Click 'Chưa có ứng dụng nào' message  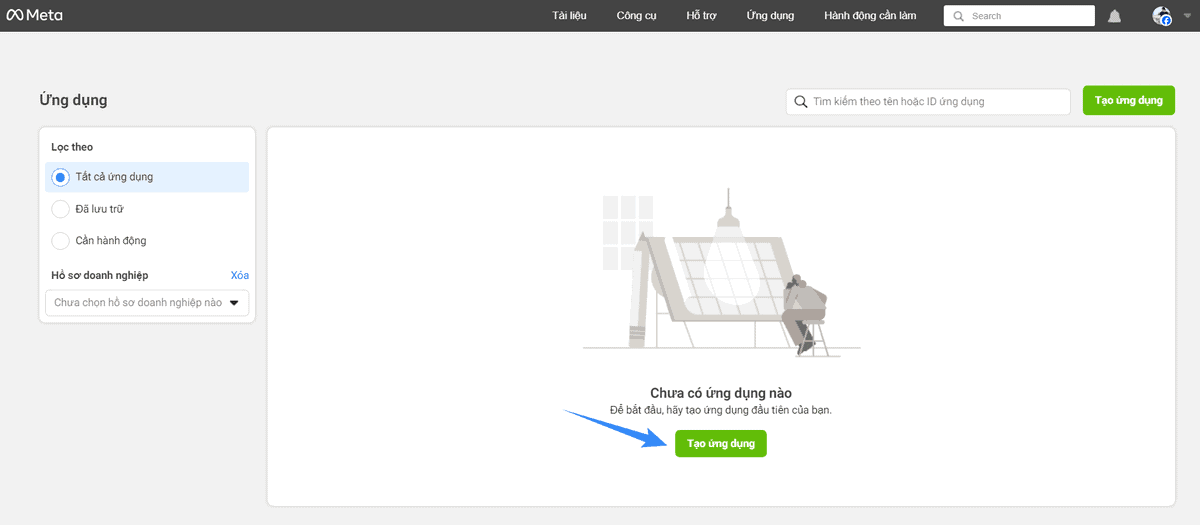click(720, 393)
